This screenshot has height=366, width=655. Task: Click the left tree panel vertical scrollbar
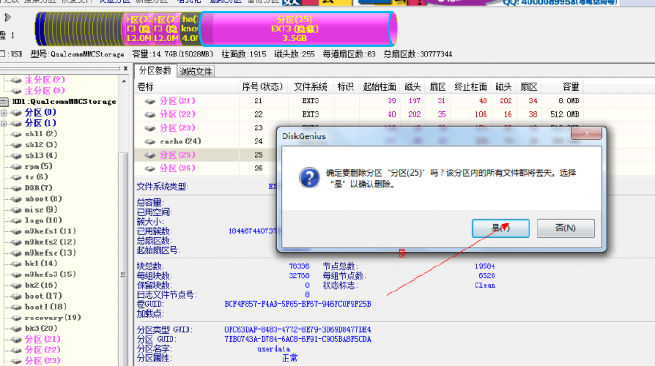(x=123, y=221)
